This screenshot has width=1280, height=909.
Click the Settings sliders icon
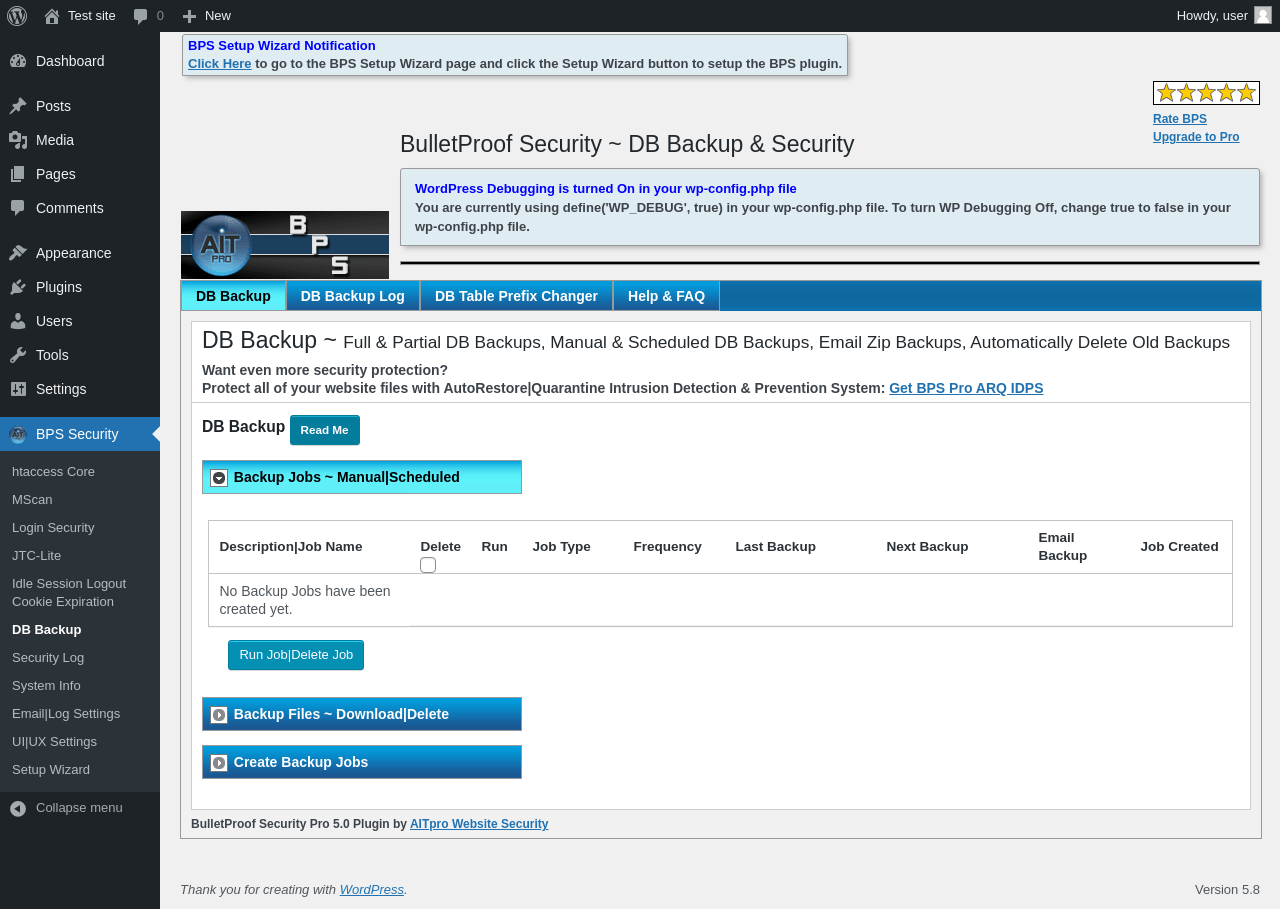(x=18, y=389)
